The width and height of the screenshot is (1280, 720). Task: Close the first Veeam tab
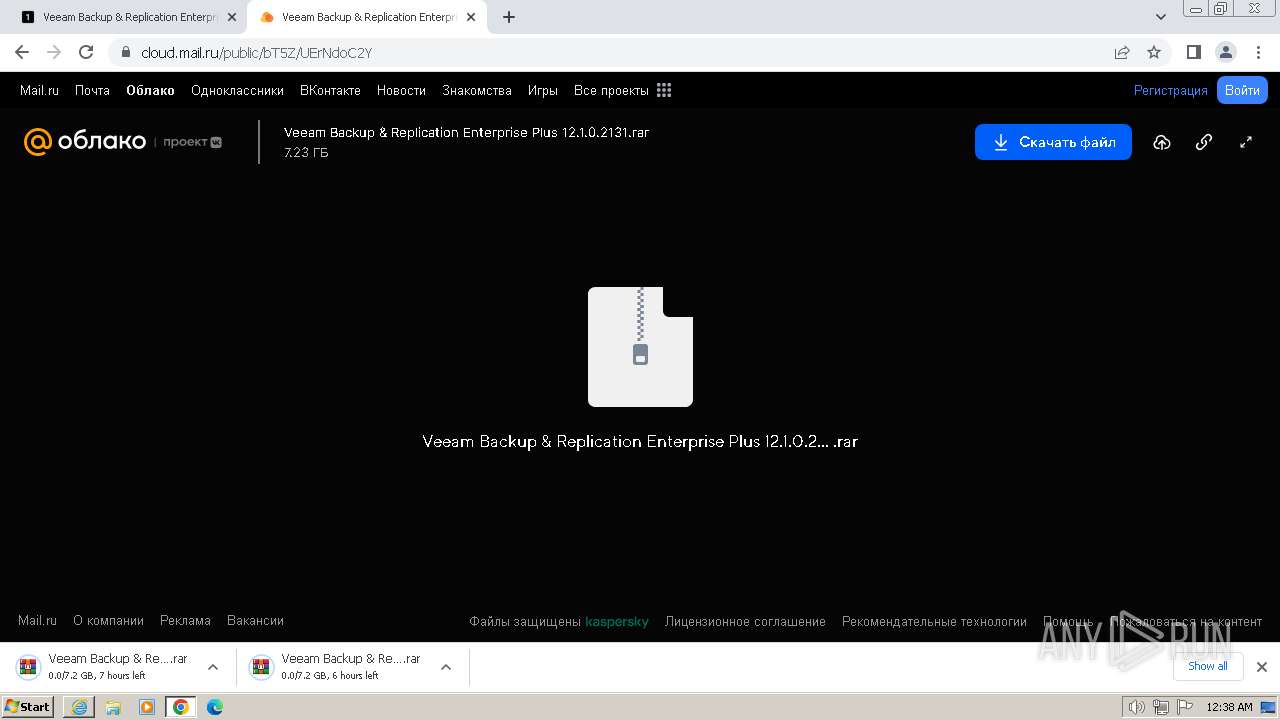pos(232,17)
